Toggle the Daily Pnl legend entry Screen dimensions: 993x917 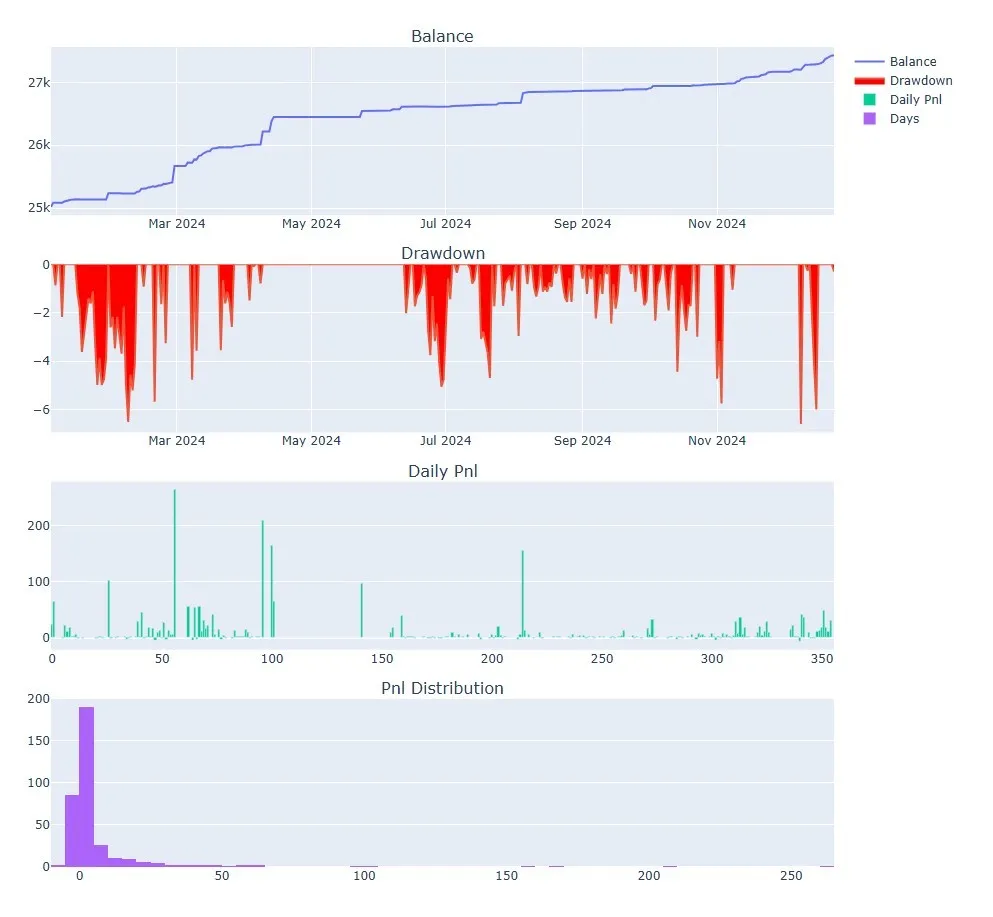click(902, 99)
